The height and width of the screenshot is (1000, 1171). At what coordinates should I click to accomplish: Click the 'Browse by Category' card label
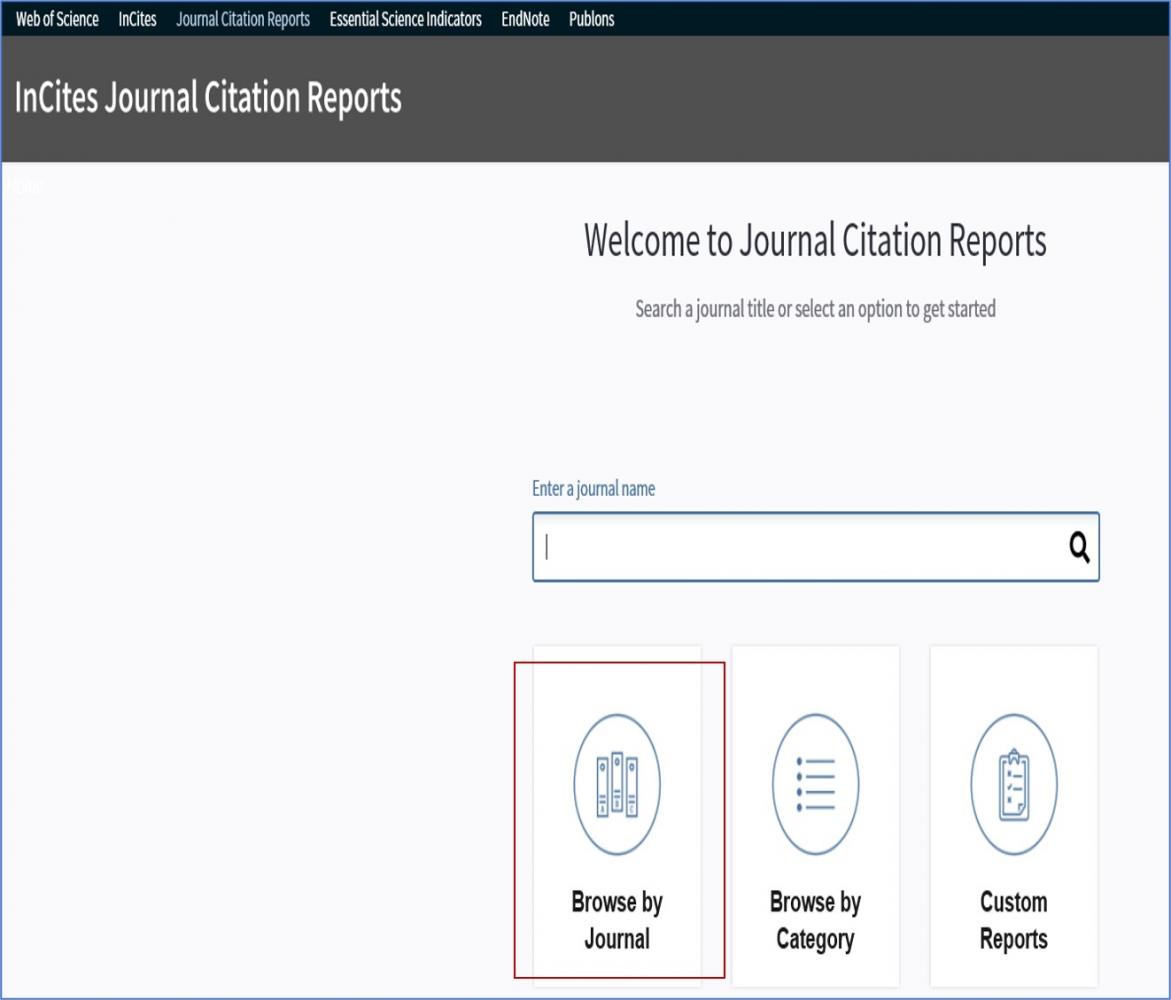tap(816, 920)
